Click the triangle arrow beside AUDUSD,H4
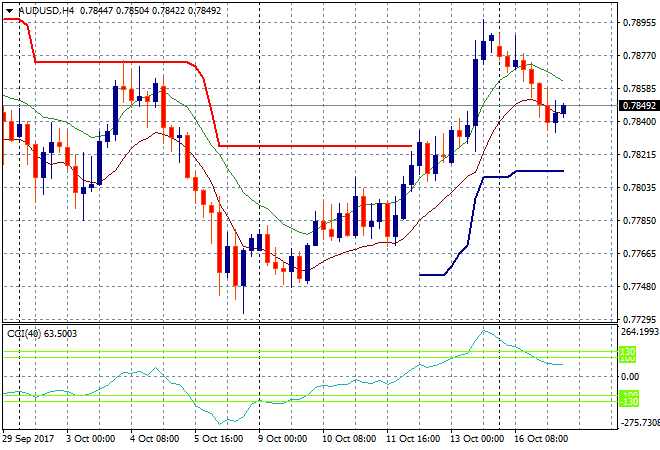This screenshot has height=450, width=660. [10, 11]
